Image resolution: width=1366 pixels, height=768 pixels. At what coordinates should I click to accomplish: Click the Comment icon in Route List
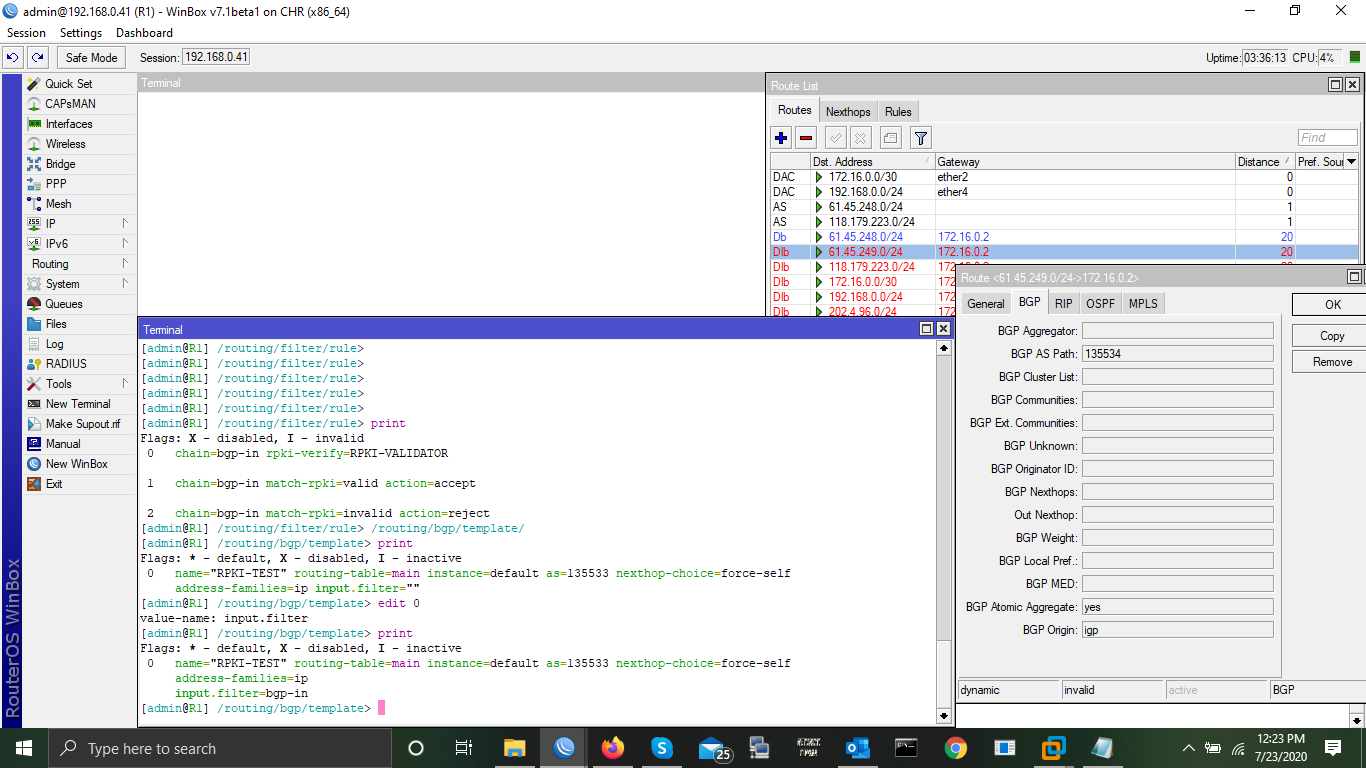pos(891,138)
